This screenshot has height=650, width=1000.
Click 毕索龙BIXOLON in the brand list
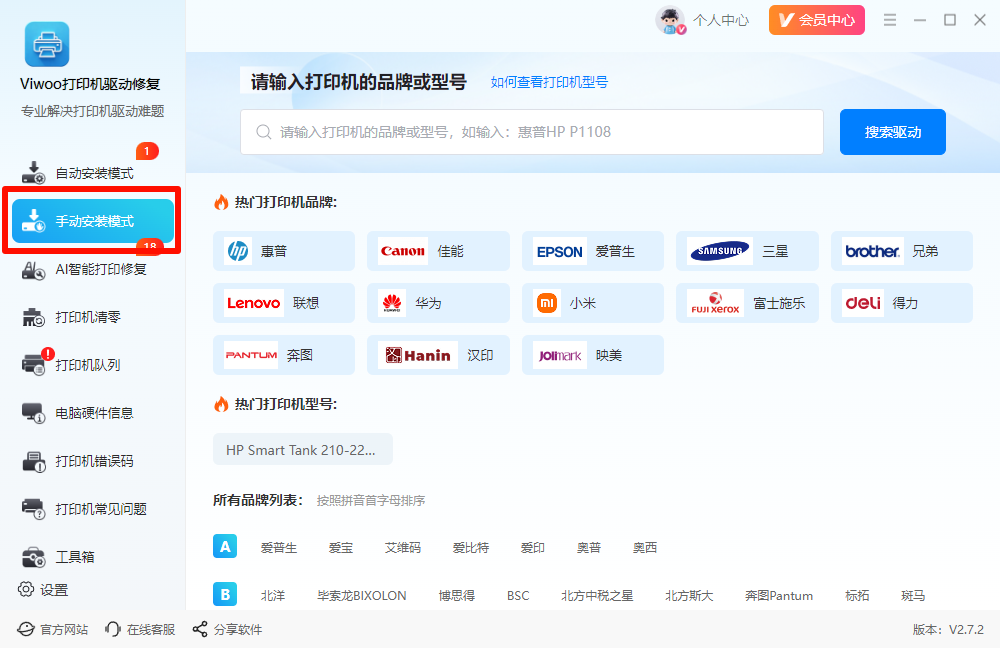pos(362,595)
